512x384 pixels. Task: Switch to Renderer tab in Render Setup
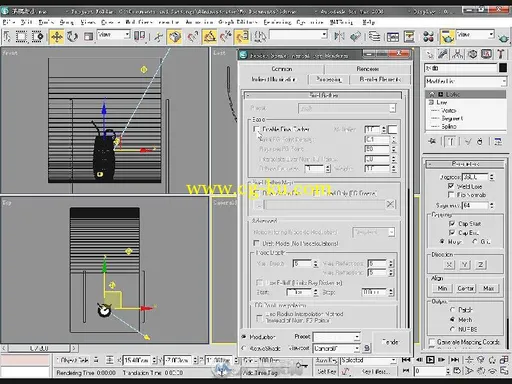(368, 69)
